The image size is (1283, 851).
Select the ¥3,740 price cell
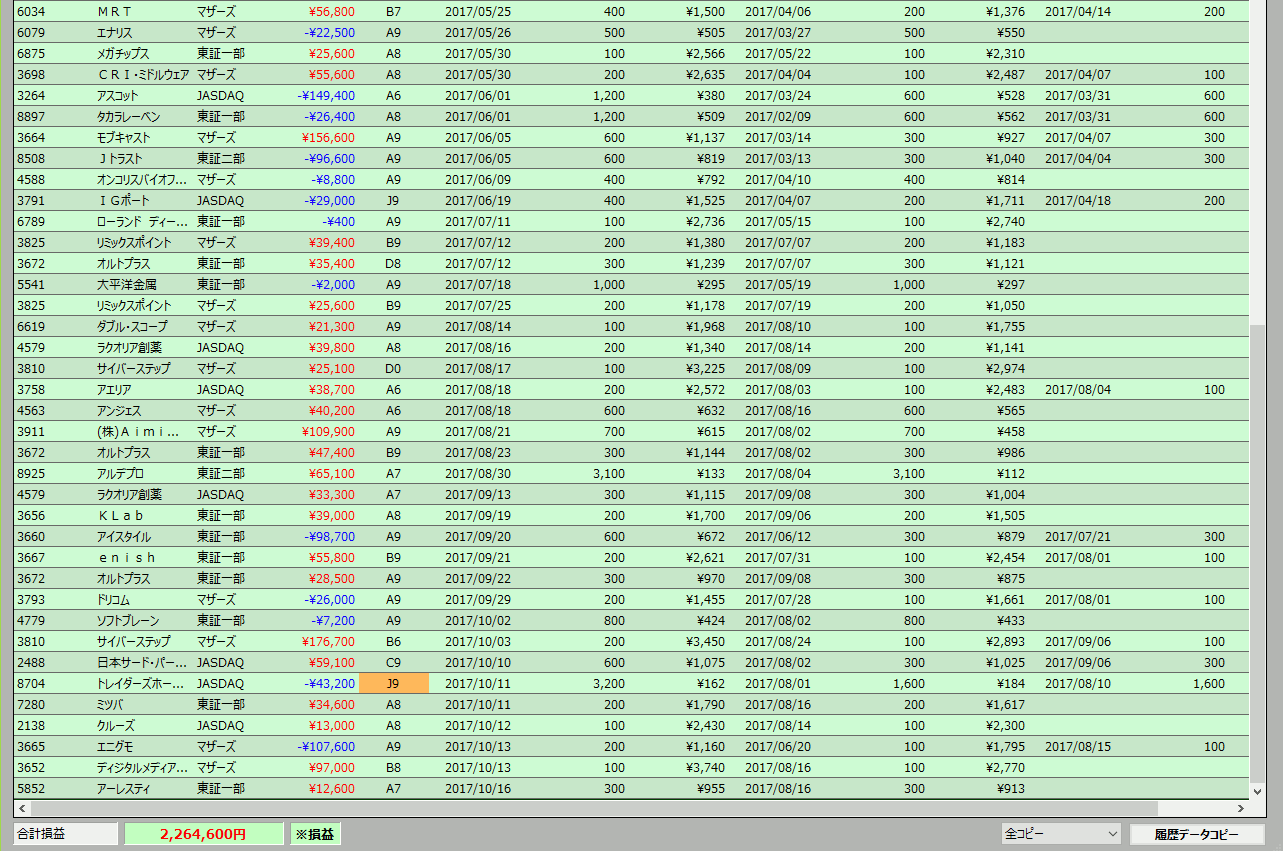705,767
